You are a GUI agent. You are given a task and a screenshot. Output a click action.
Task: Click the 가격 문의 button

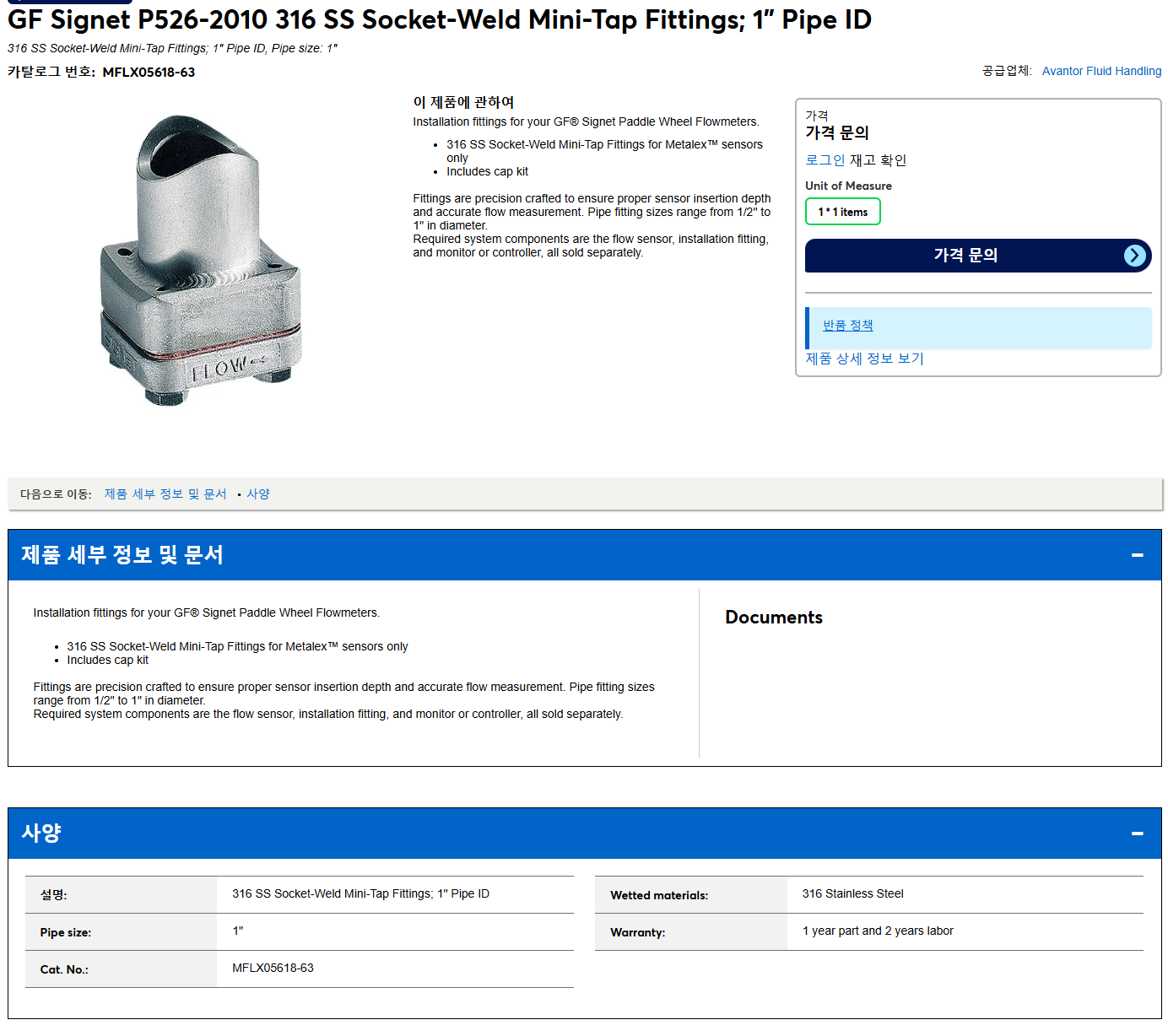click(978, 256)
